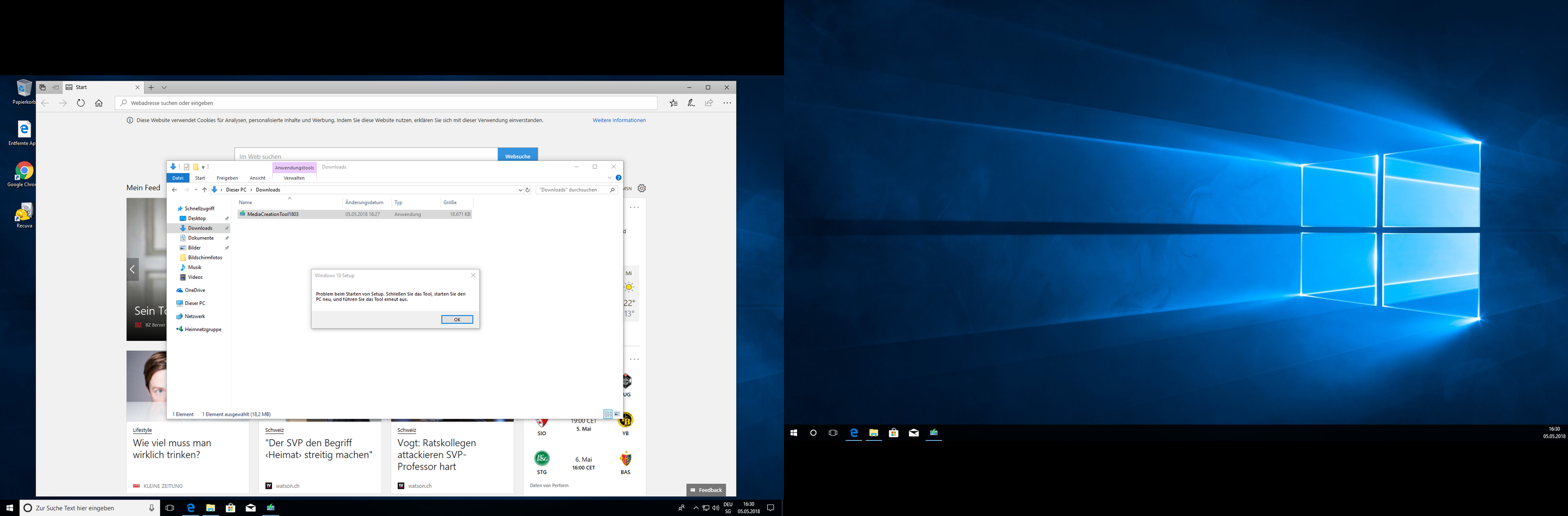Viewport: 1568px width, 516px height.
Task: Go to the Edge home page icon
Action: pyautogui.click(x=99, y=103)
